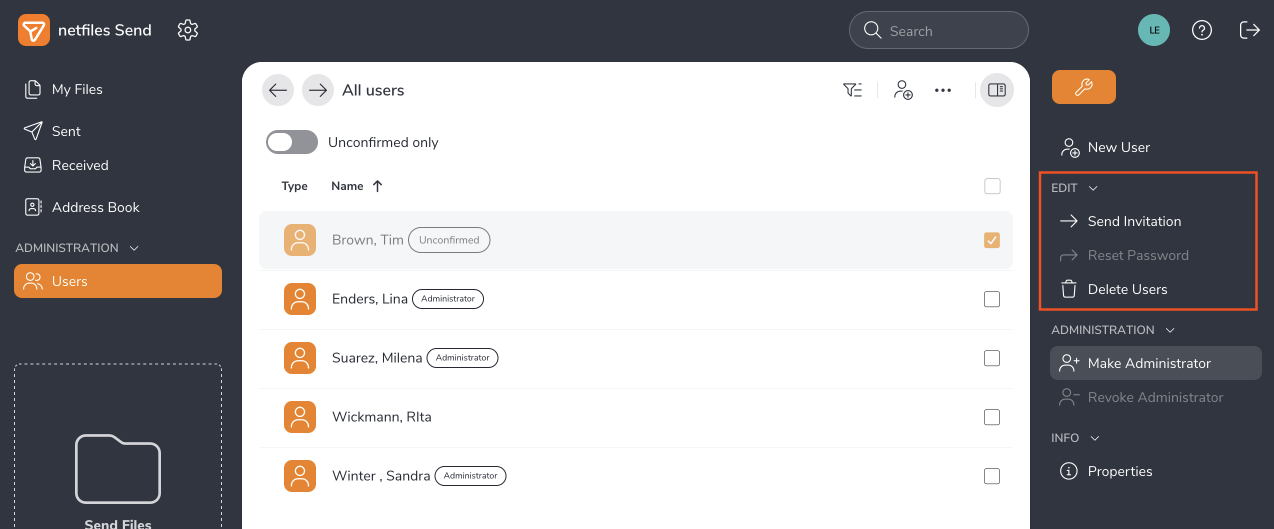Open Address Book in the sidebar
The height and width of the screenshot is (529, 1274).
(95, 207)
